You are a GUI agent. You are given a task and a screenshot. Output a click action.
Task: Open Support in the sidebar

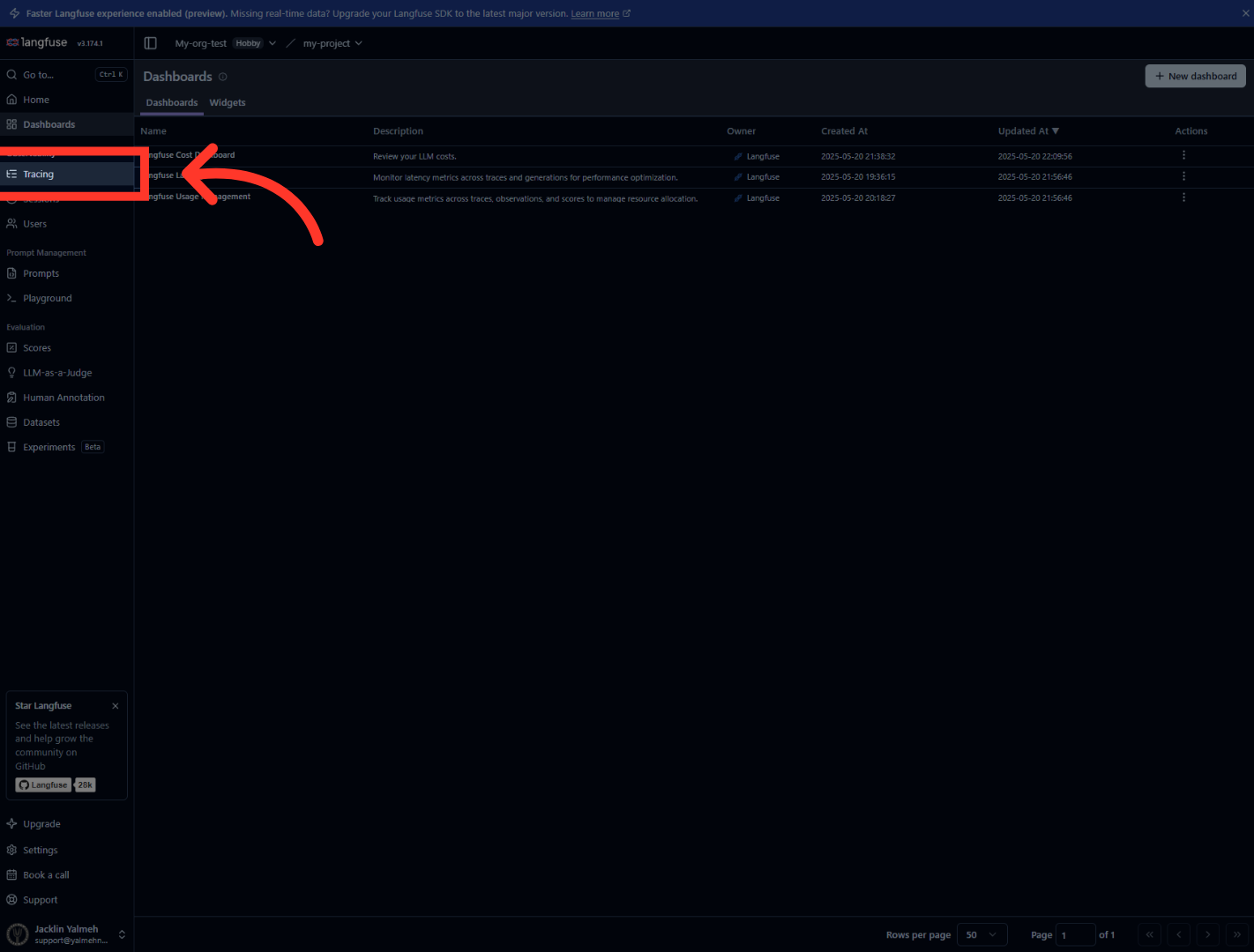coord(67,900)
